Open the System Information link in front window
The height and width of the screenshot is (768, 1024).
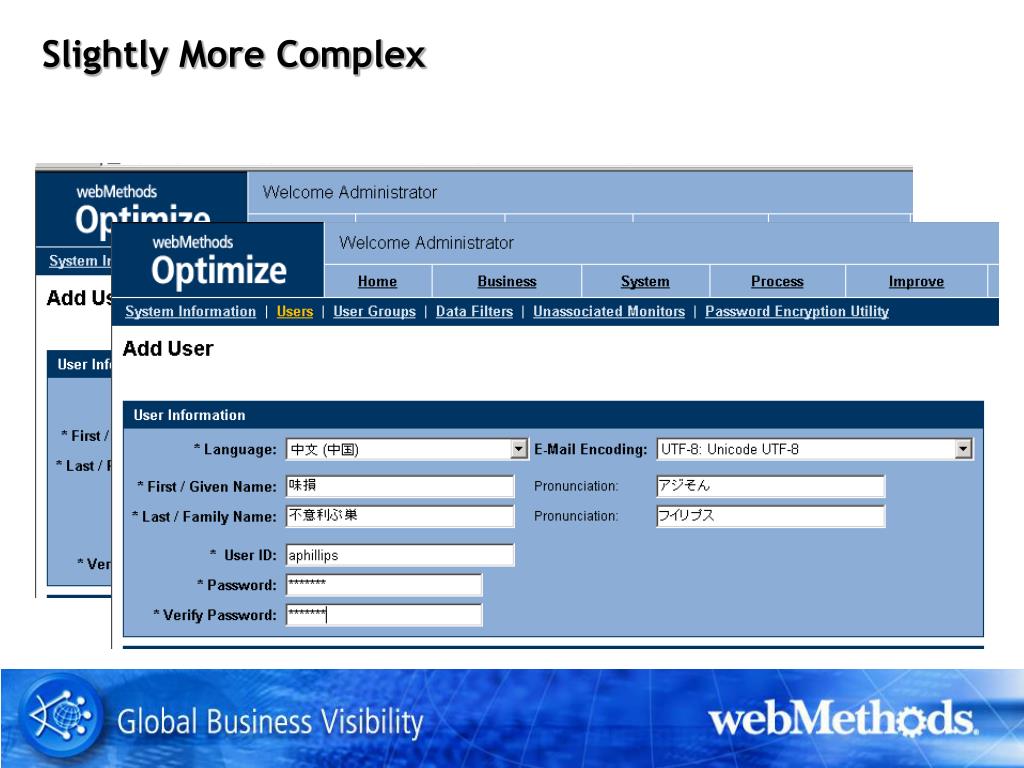[191, 312]
